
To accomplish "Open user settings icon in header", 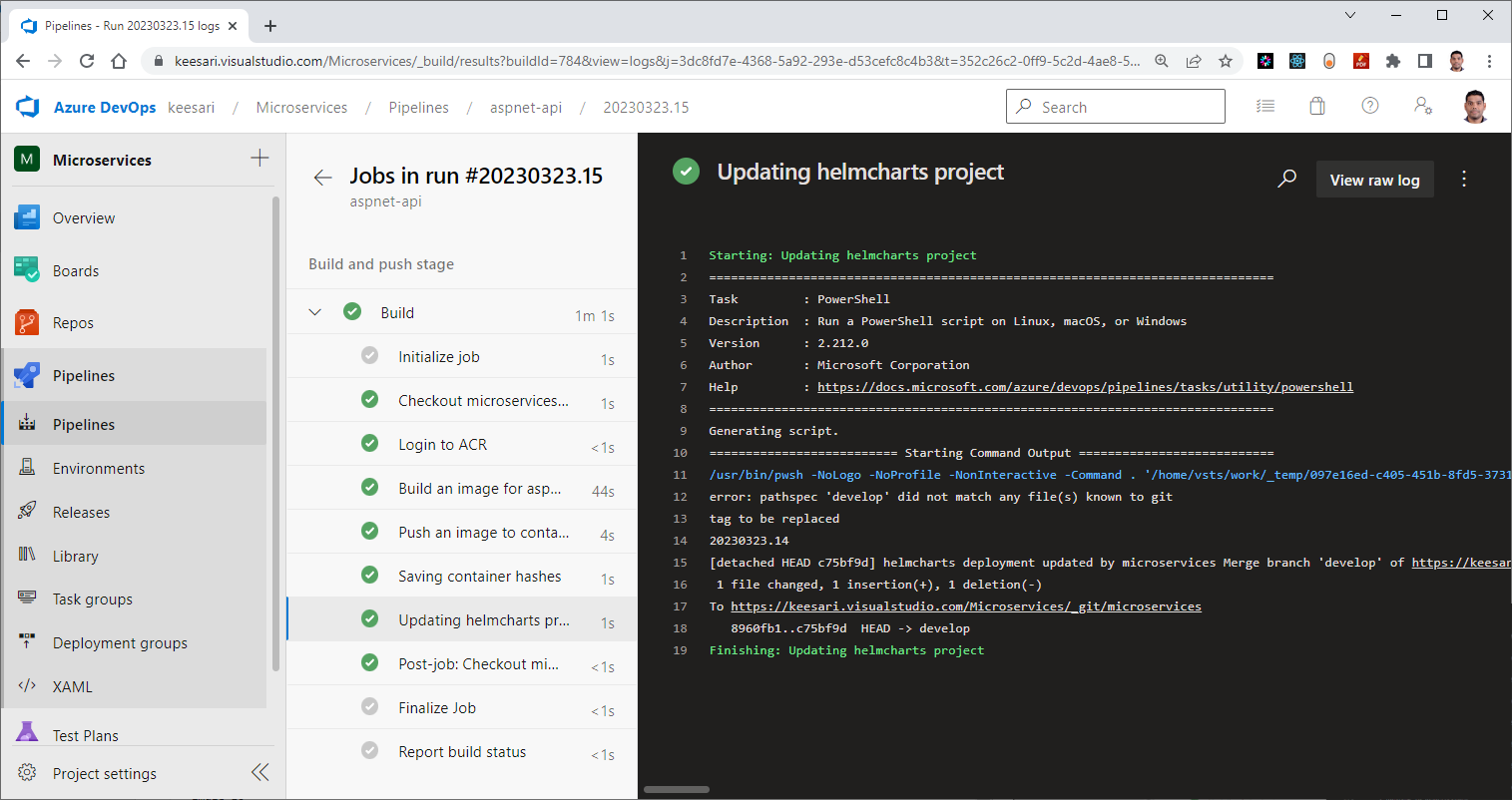I will (1423, 106).
